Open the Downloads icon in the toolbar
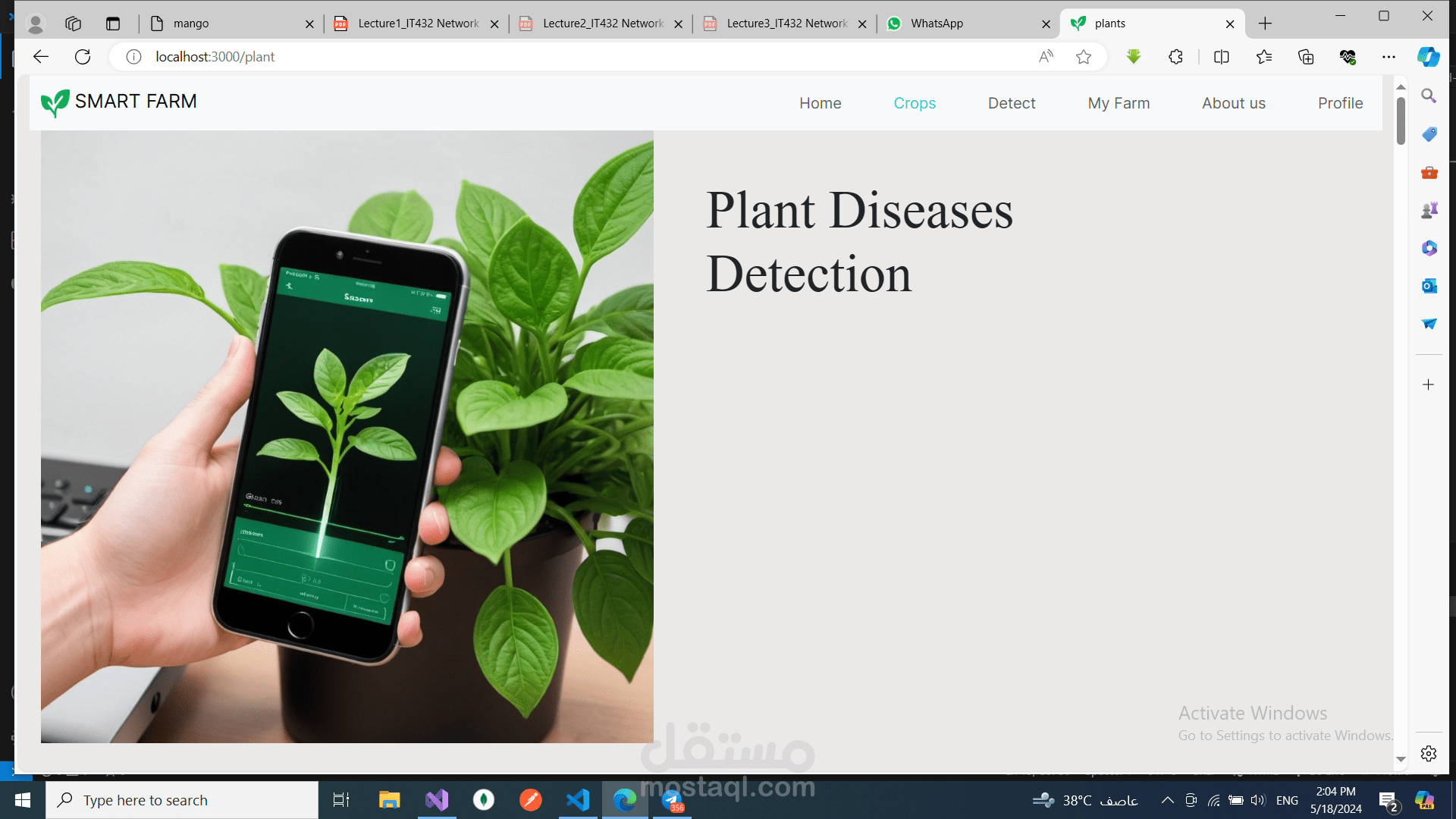1456x819 pixels. tap(1133, 56)
